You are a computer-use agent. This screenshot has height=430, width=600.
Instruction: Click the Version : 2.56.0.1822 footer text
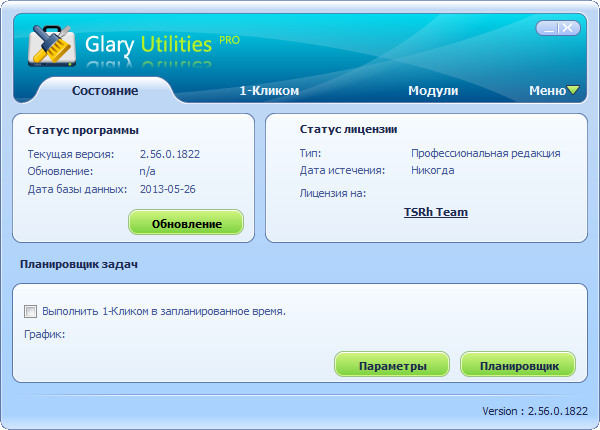click(535, 411)
